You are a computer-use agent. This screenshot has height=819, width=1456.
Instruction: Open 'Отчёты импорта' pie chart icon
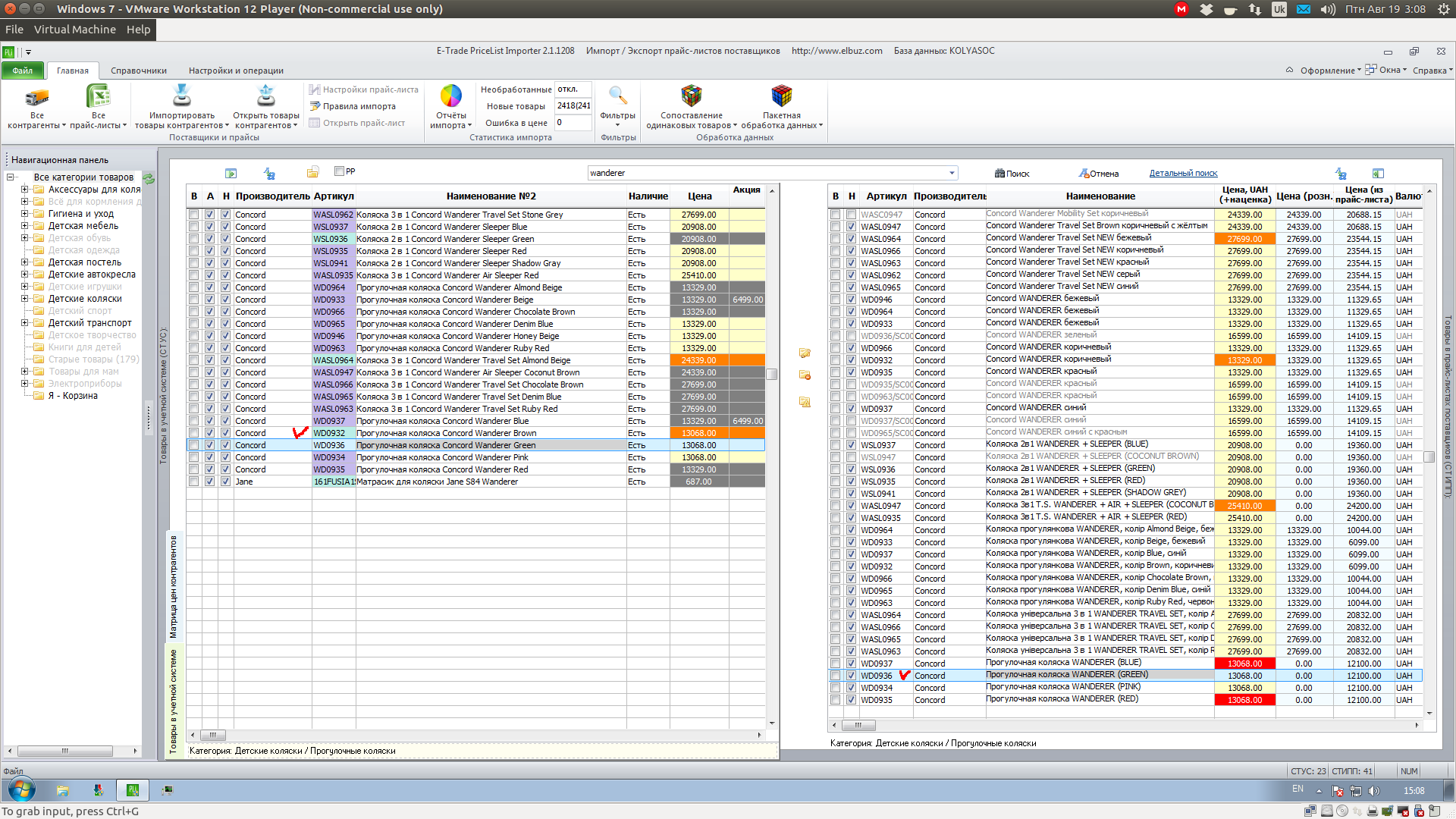click(451, 96)
